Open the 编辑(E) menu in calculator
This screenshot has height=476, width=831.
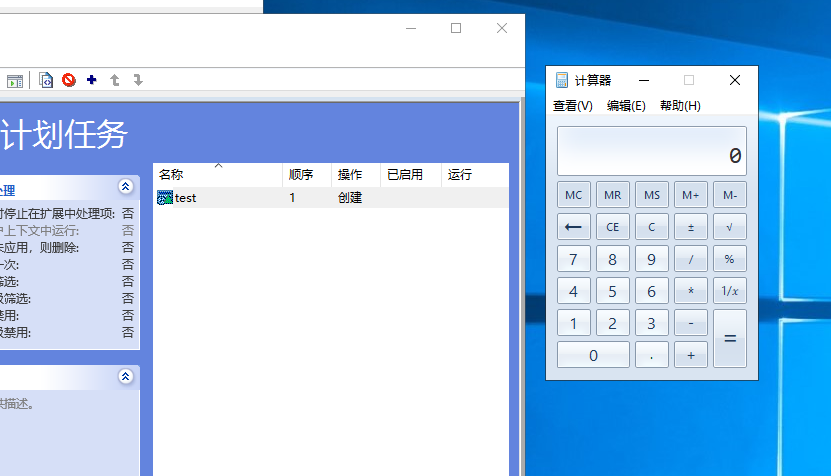(626, 106)
